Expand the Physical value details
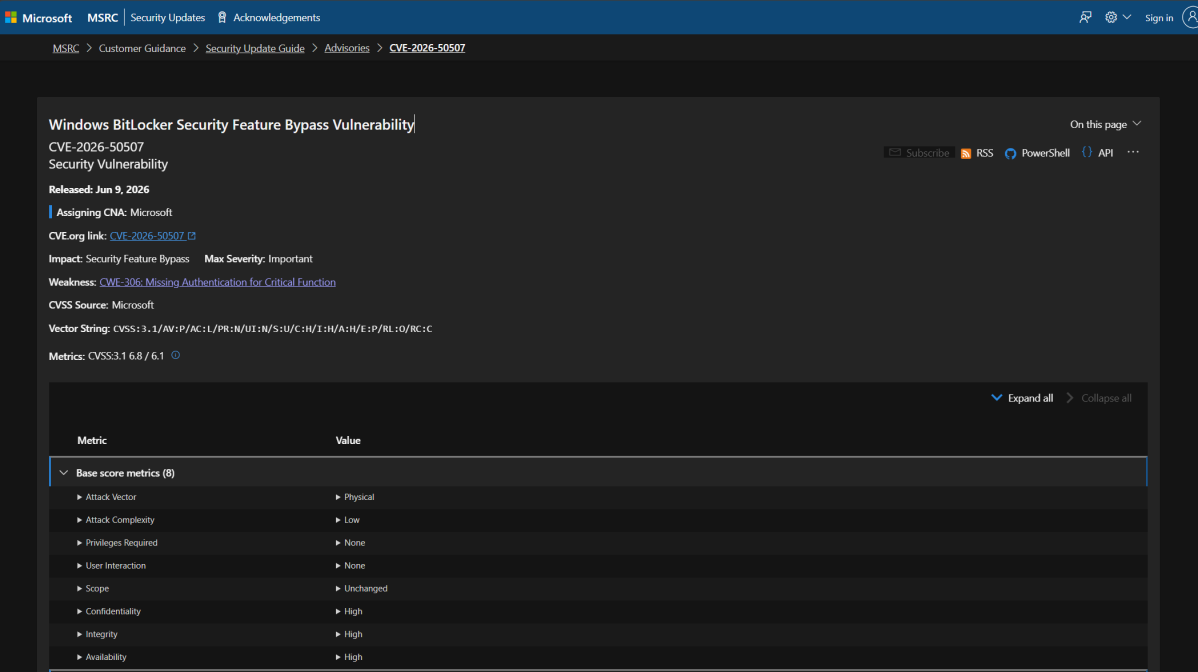 tap(338, 497)
